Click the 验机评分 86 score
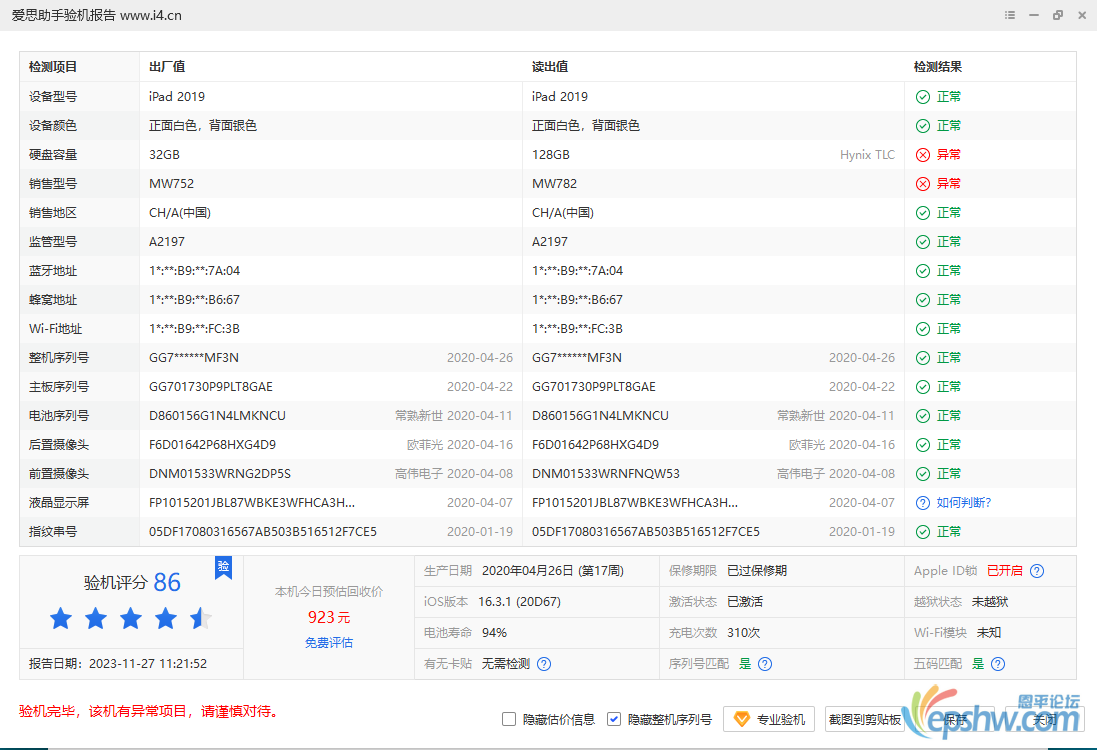This screenshot has height=750, width=1097. pos(132,582)
